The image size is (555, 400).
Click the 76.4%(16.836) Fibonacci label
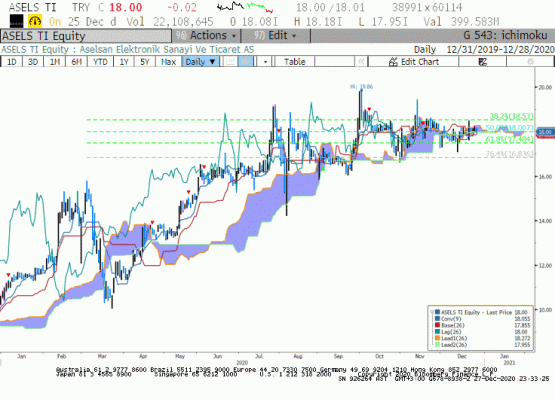click(x=509, y=154)
